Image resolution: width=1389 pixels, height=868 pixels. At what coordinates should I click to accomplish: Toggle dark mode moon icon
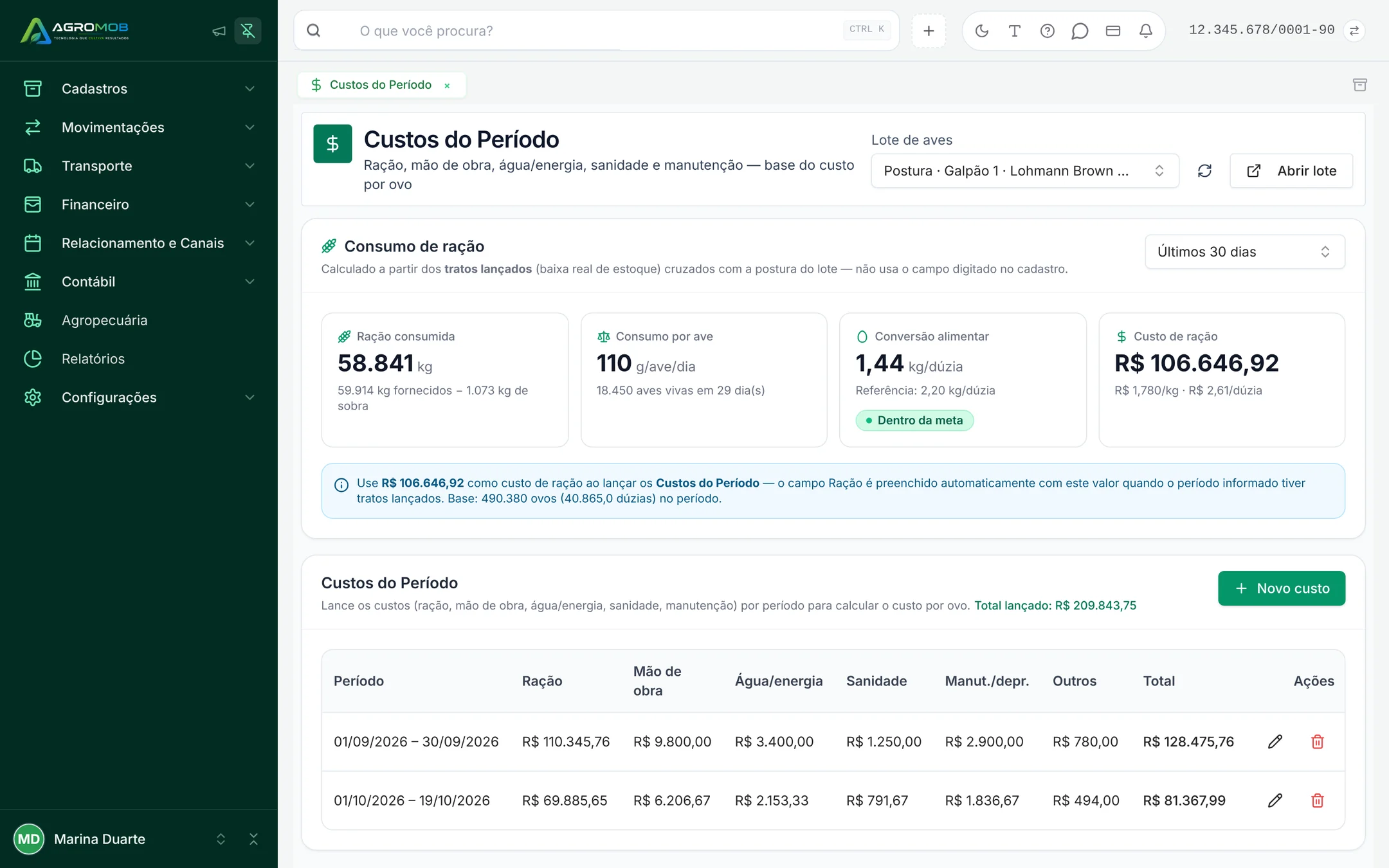point(982,31)
